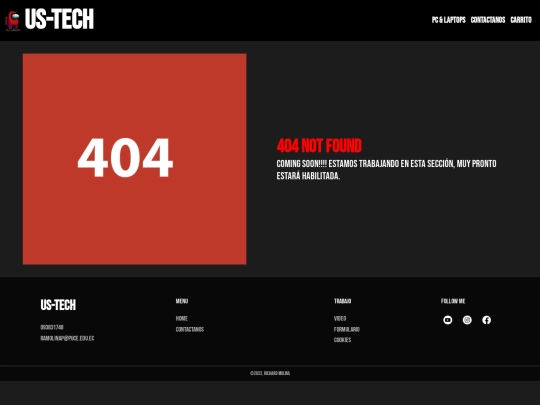The width and height of the screenshot is (540, 405).
Task: Click the footer phone number
Action: coord(52,327)
